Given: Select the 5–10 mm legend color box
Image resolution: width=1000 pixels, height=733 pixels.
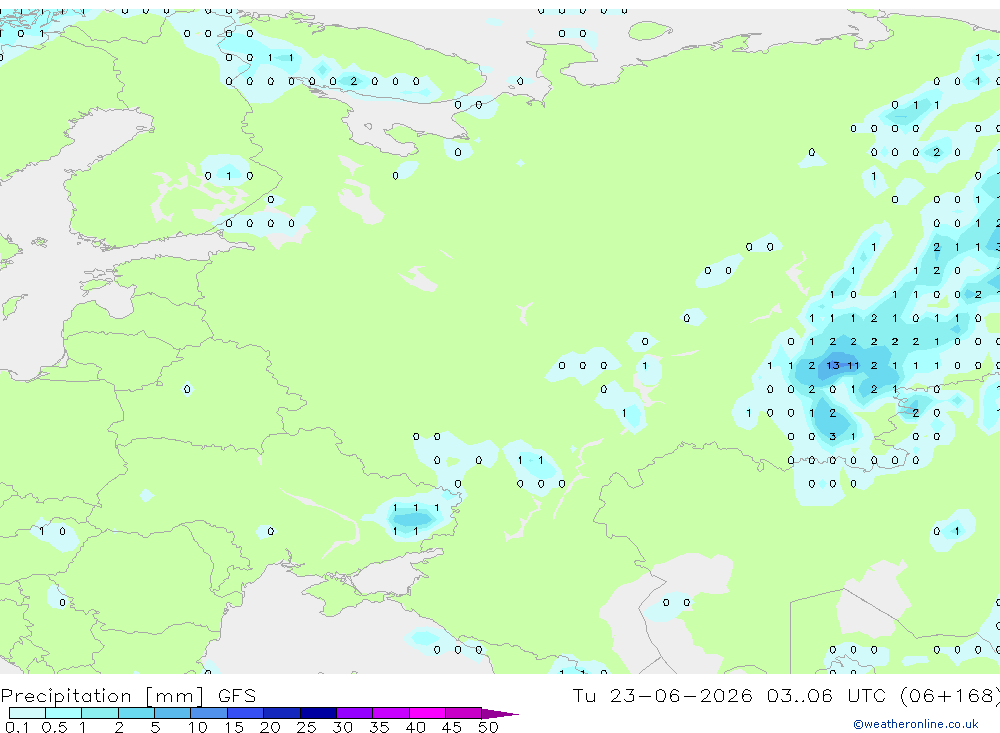Looking at the screenshot, I should click(173, 713).
